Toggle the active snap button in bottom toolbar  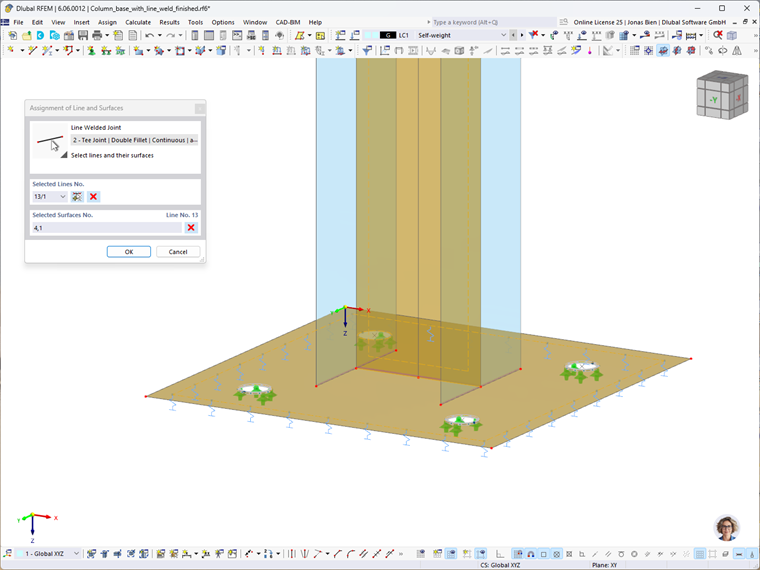[x=518, y=554]
